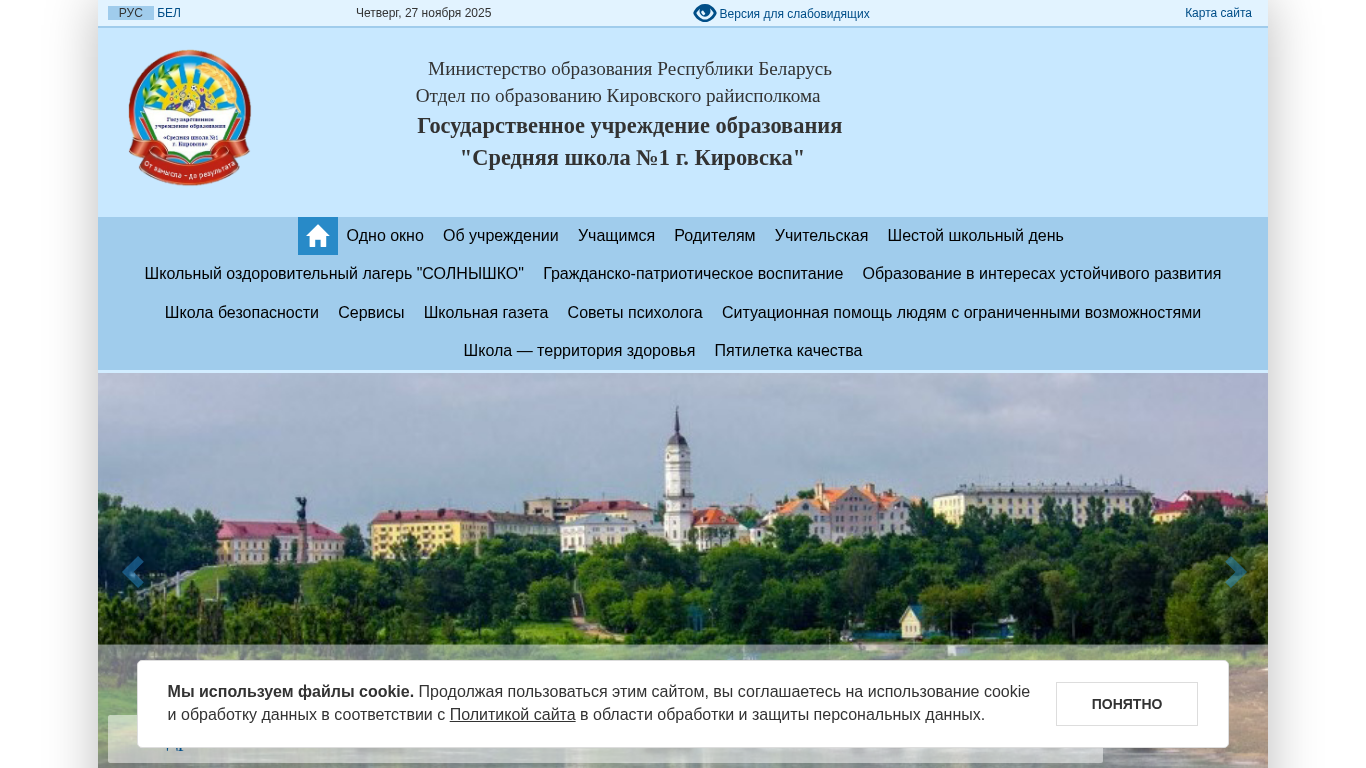Open Школа безопасности section

(242, 313)
